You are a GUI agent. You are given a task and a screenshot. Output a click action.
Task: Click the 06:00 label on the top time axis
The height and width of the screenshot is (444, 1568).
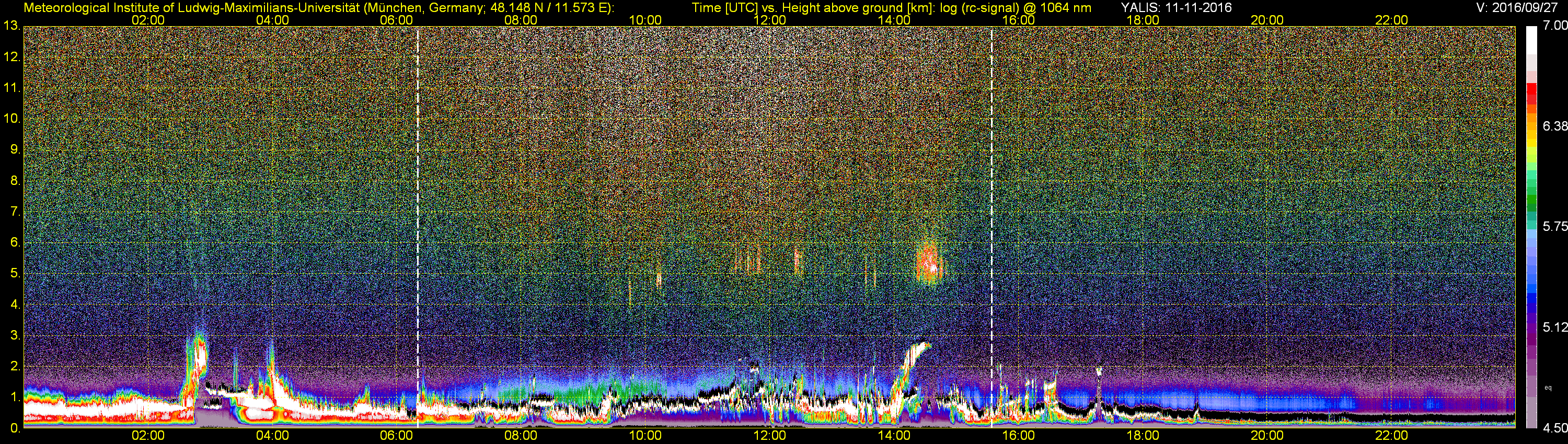click(396, 20)
